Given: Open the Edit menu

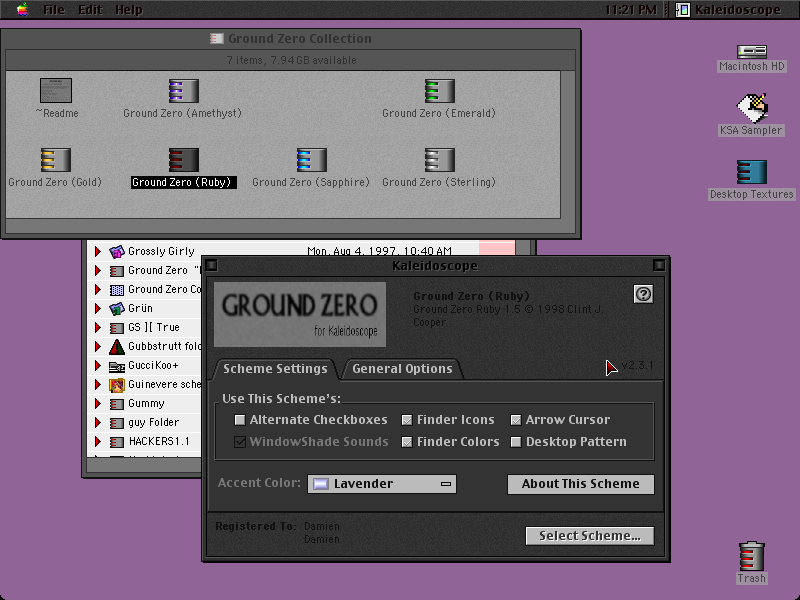Looking at the screenshot, I should point(90,10).
